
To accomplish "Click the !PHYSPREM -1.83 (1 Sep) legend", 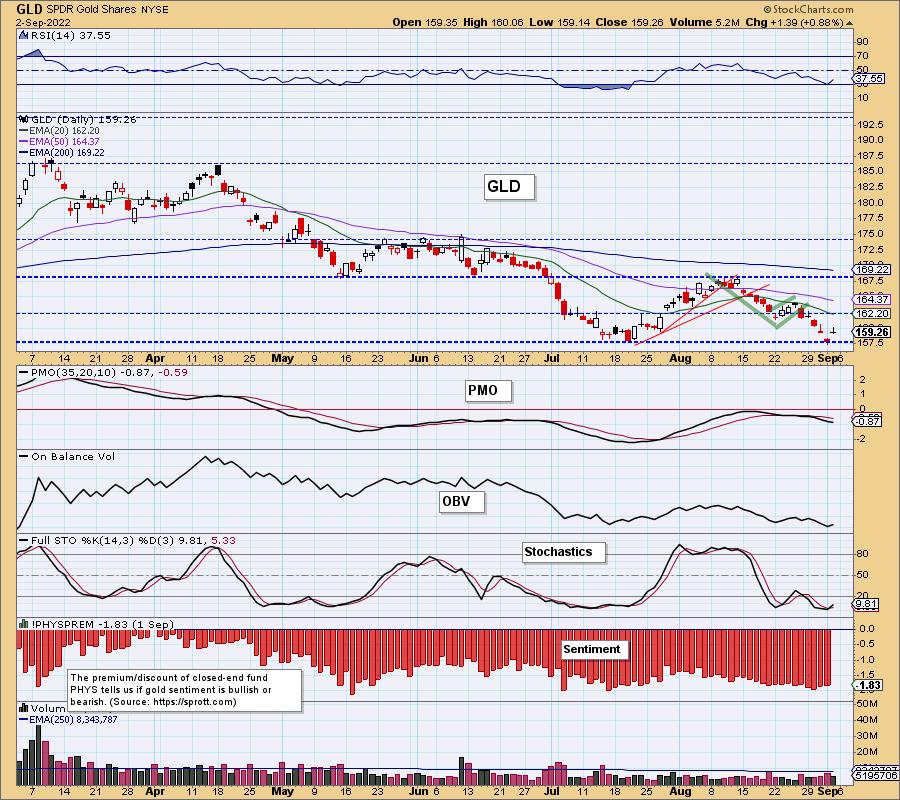I will [x=102, y=624].
